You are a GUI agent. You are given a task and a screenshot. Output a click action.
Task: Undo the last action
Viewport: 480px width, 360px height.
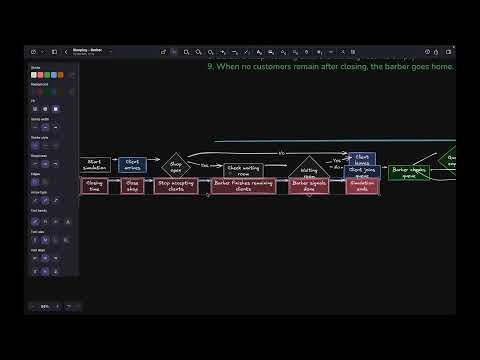coord(68,306)
